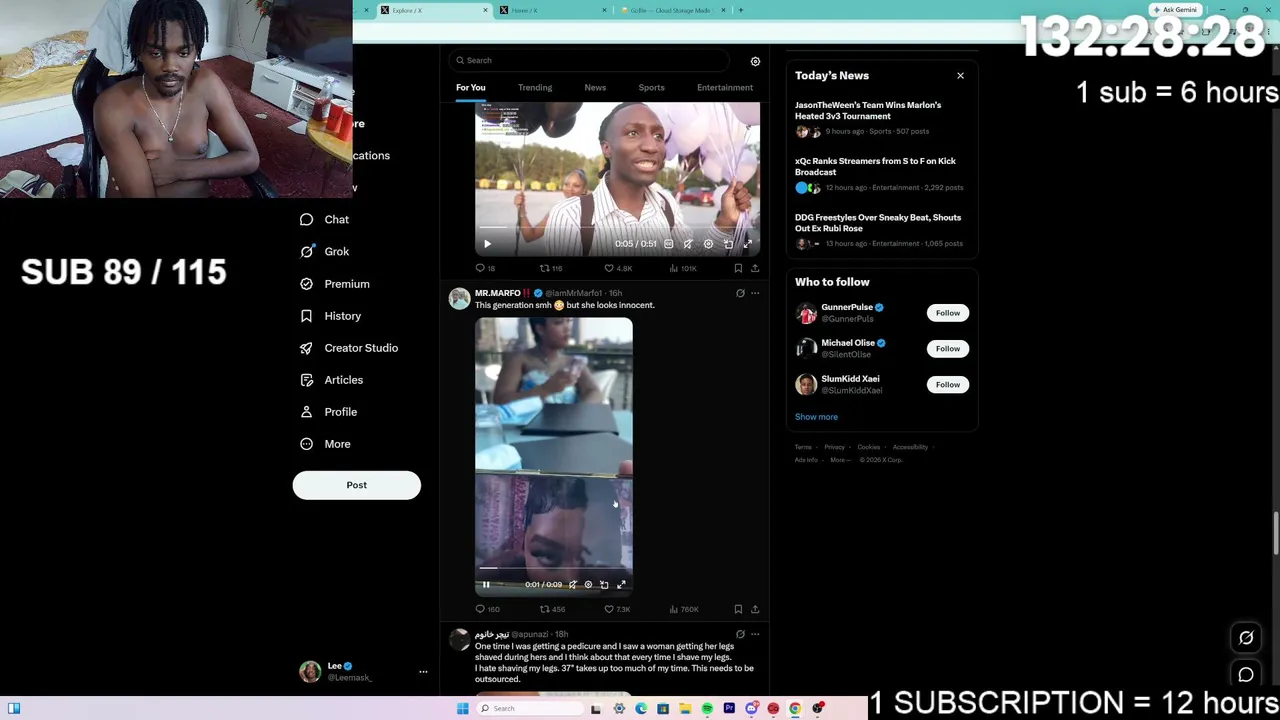Image resolution: width=1280 pixels, height=720 pixels.
Task: Select the For You tab
Action: pyautogui.click(x=470, y=88)
